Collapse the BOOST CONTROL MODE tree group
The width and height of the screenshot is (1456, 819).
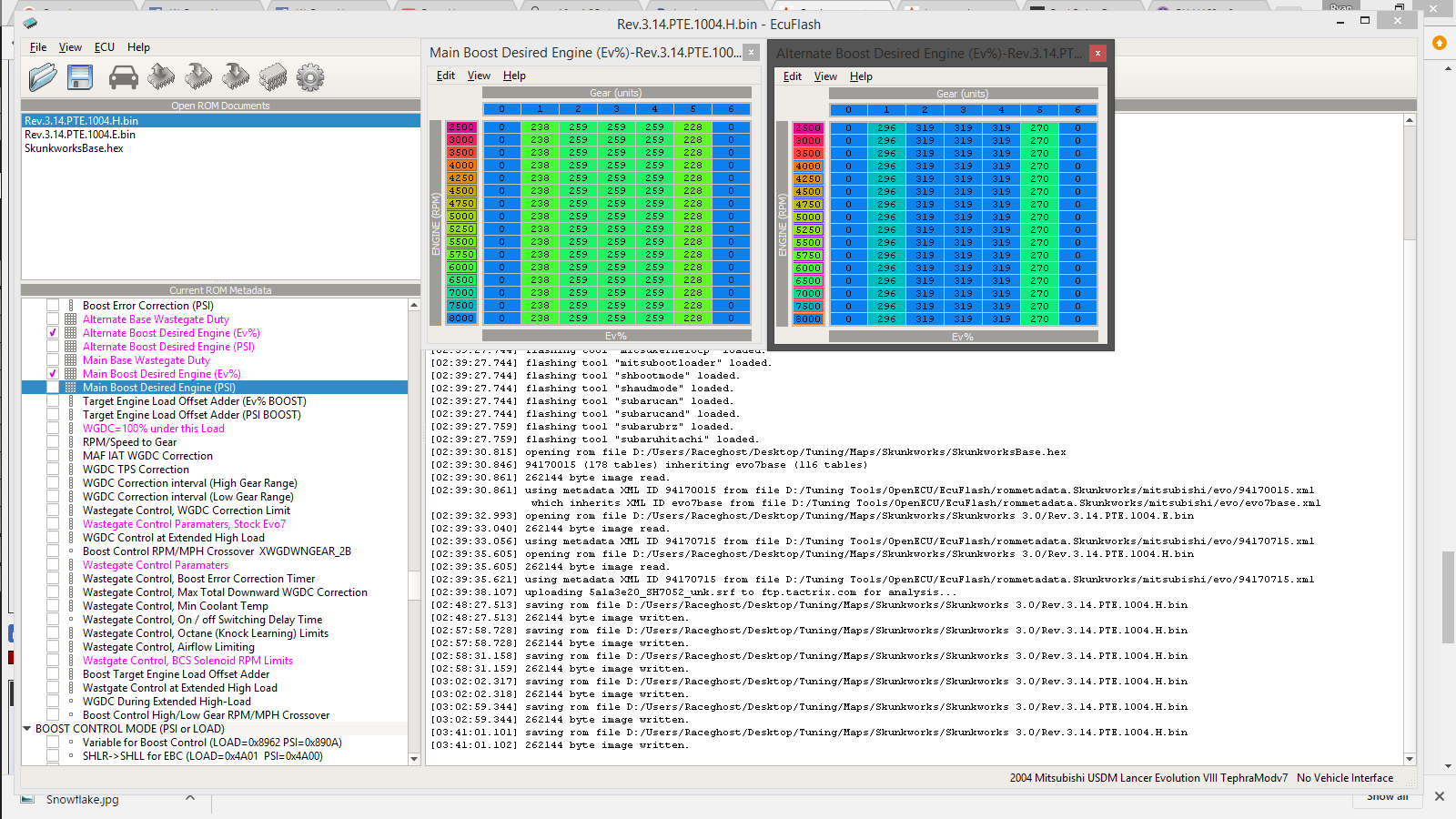[x=27, y=729]
